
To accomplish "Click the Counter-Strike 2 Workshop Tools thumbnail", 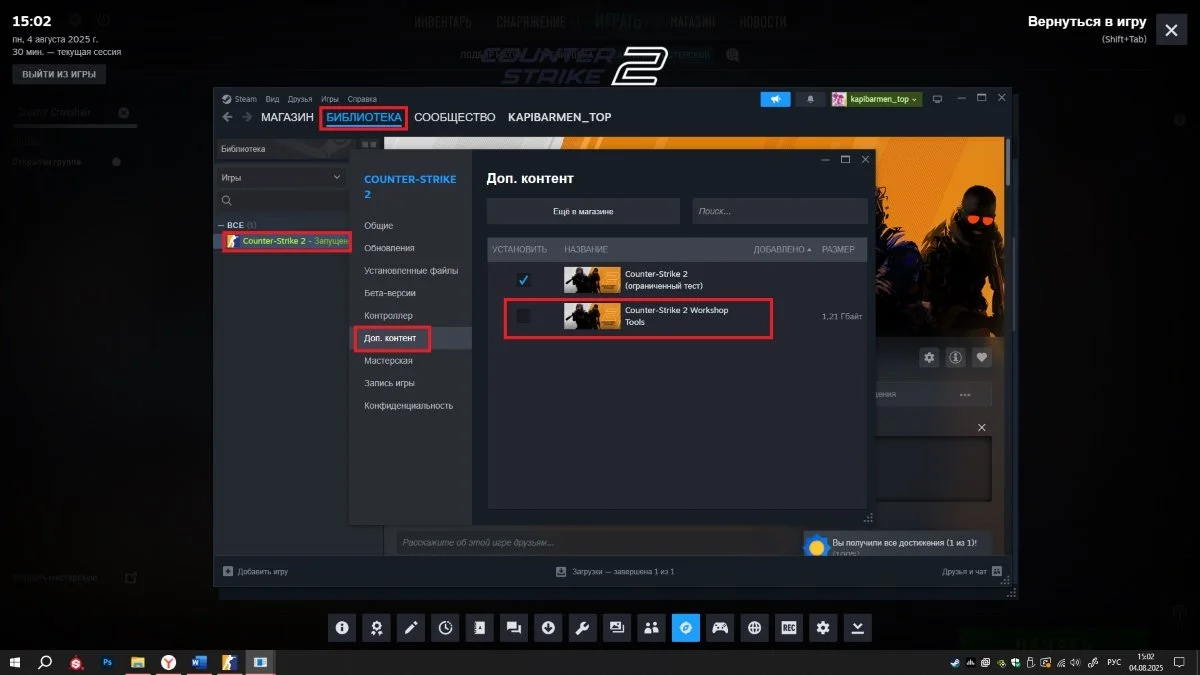I will 592,317.
